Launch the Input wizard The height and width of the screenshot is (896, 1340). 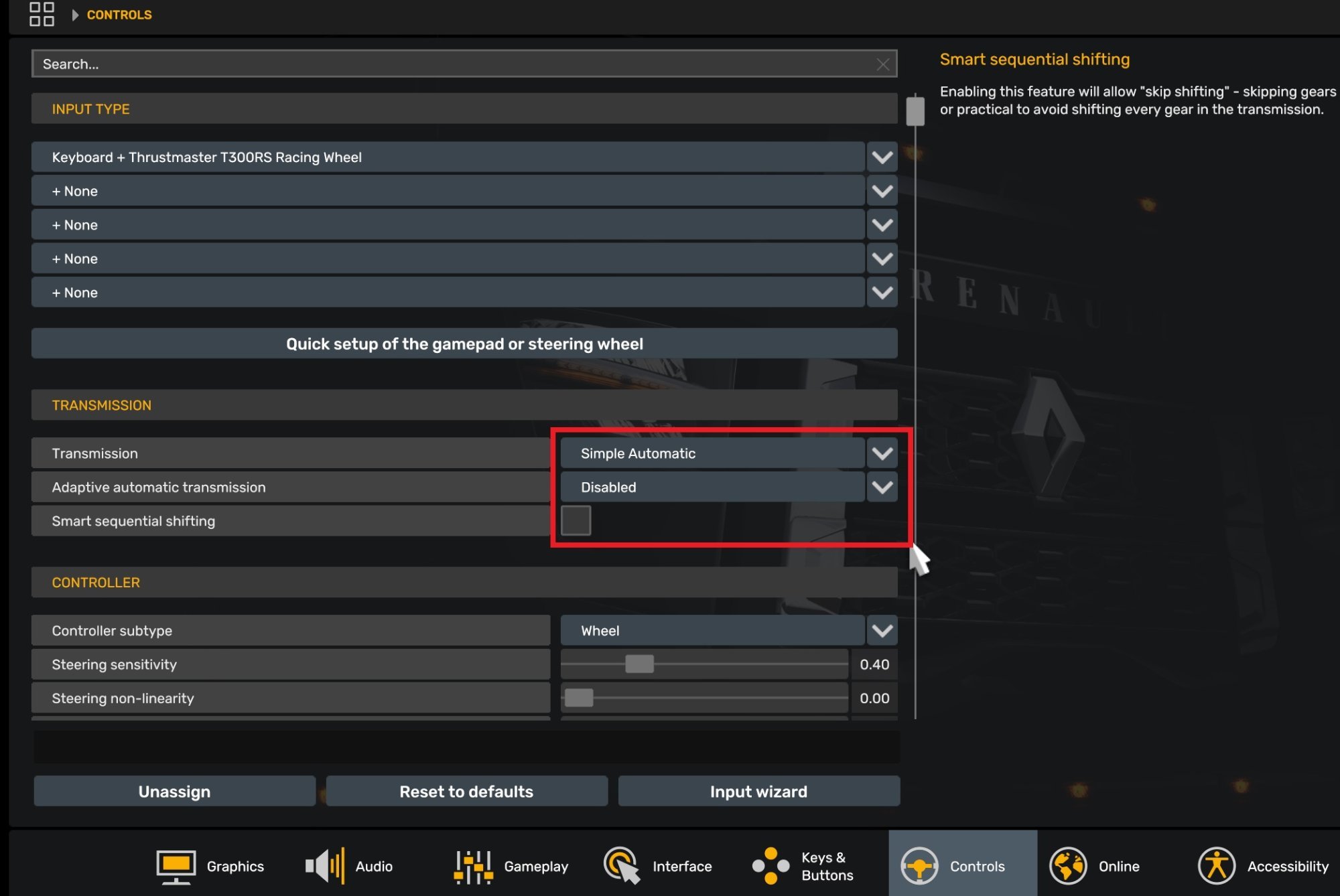click(x=758, y=792)
